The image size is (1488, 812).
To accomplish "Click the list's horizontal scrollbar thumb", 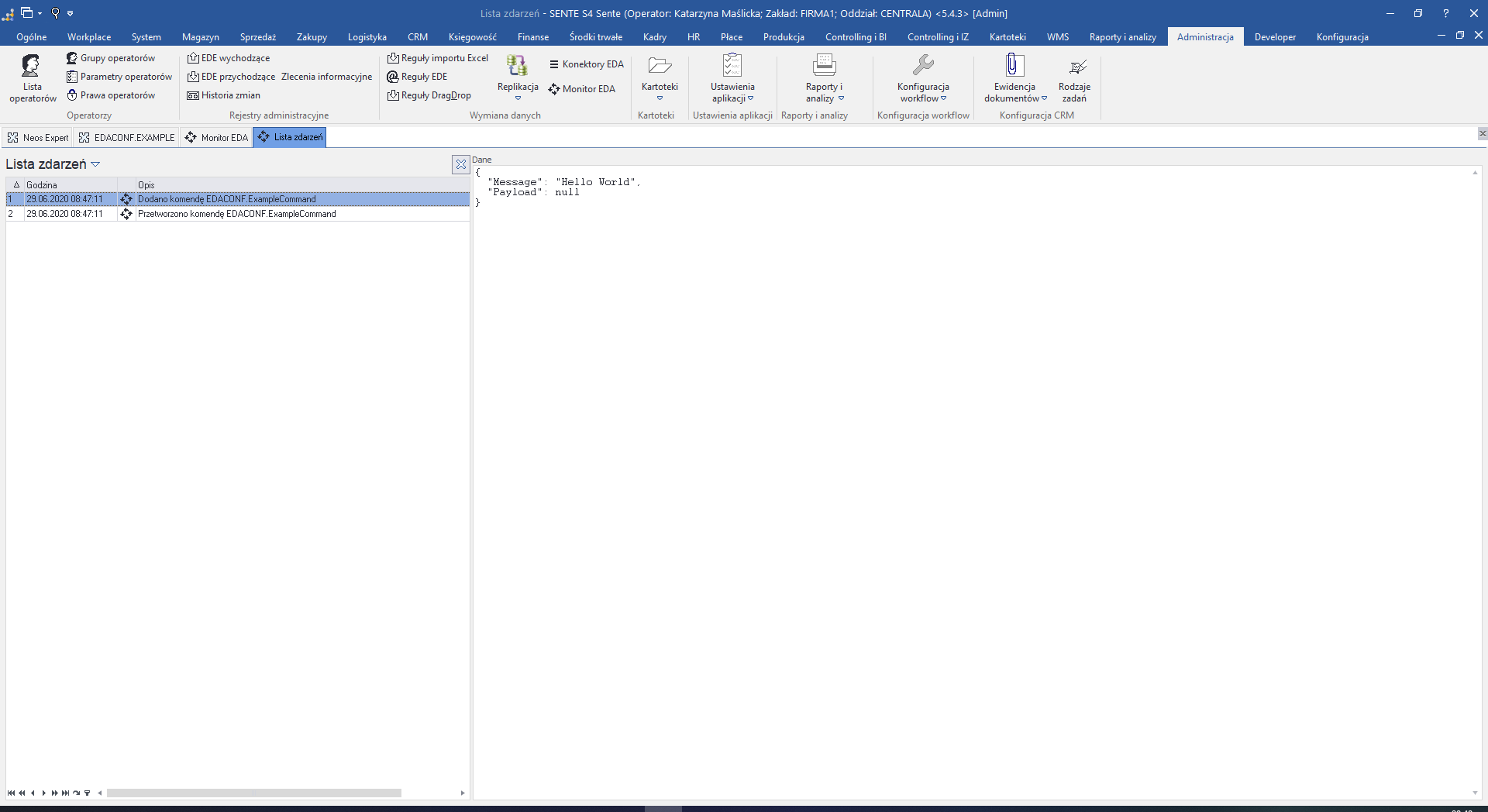I will (254, 793).
